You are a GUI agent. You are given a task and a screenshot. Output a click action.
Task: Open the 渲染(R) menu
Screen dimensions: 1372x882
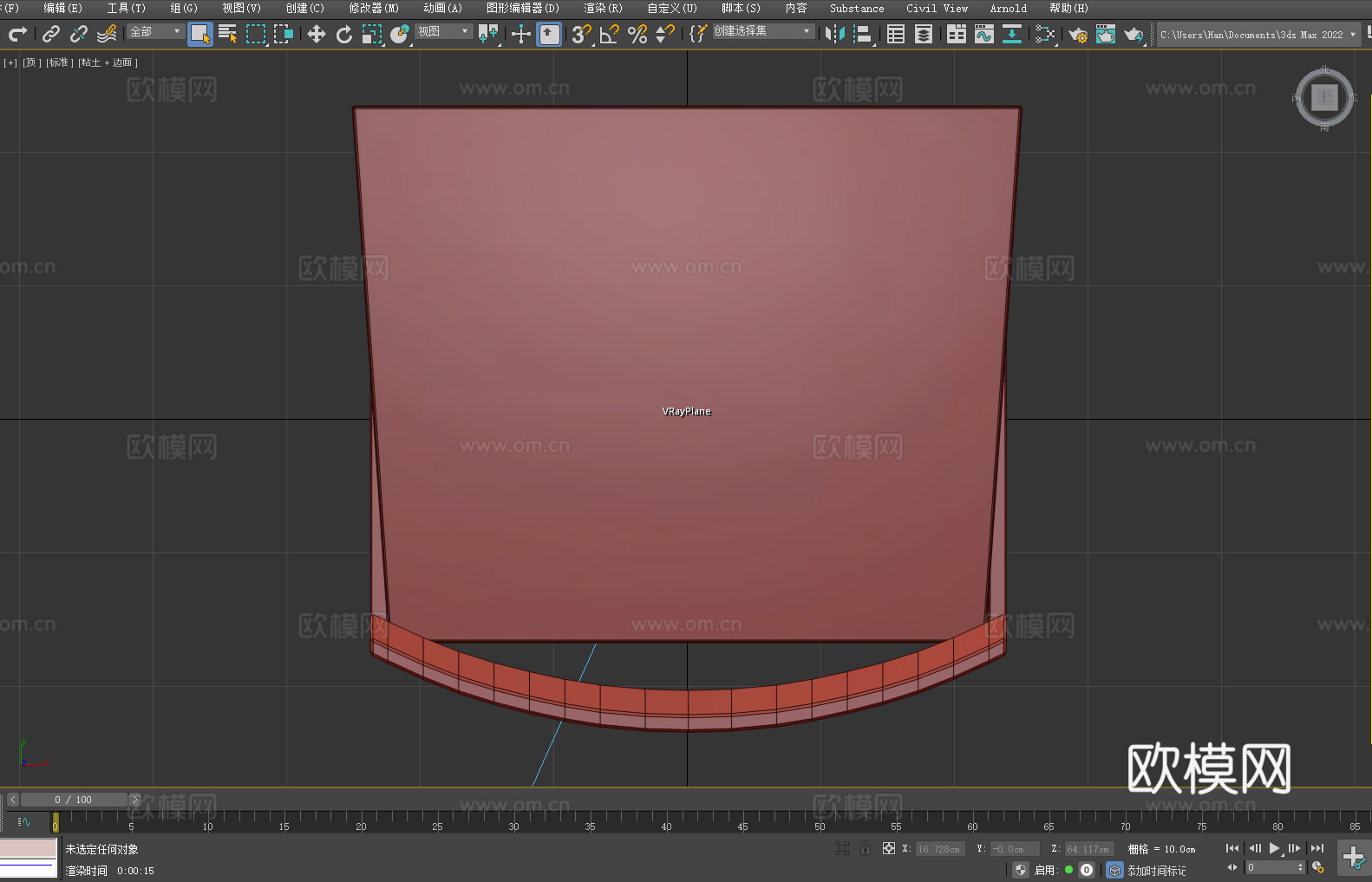603,8
